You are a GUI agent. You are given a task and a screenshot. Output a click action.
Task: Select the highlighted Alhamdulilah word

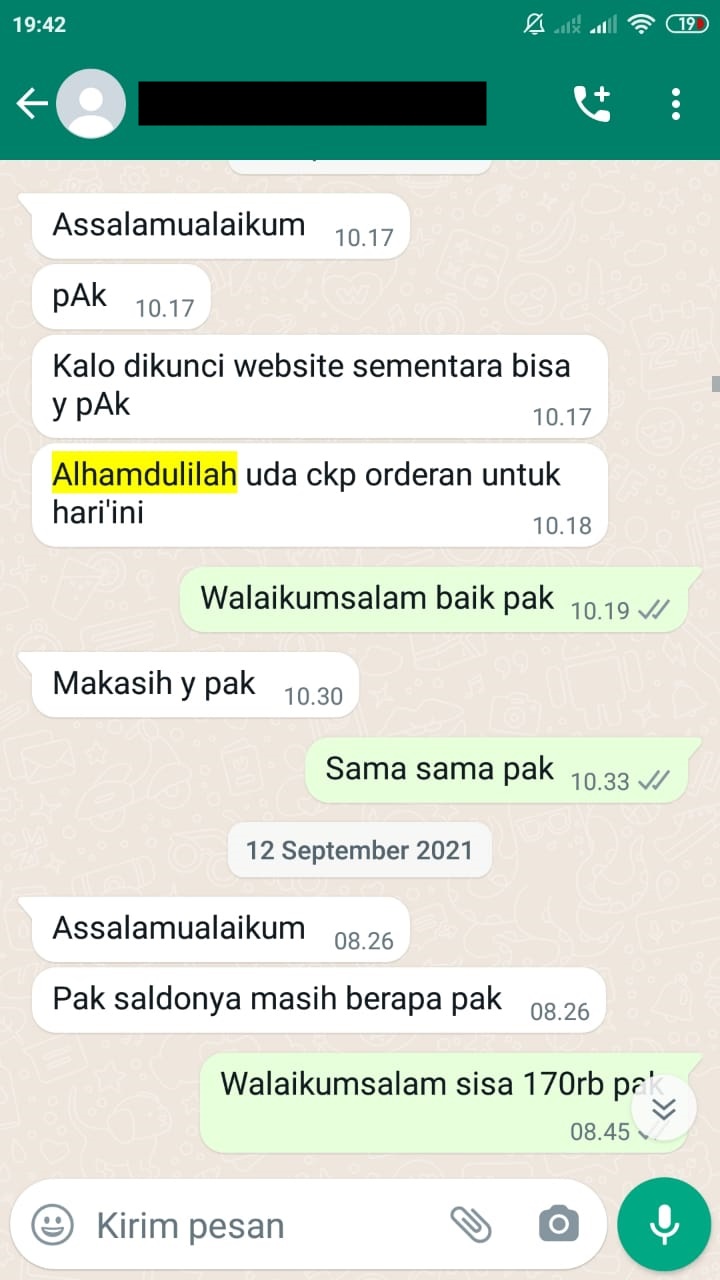point(144,473)
